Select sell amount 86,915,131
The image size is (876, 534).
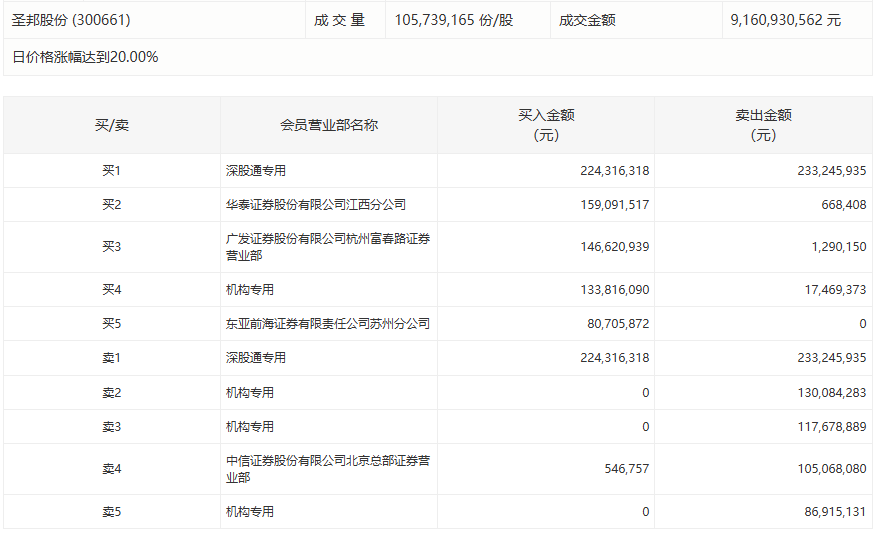click(x=835, y=512)
